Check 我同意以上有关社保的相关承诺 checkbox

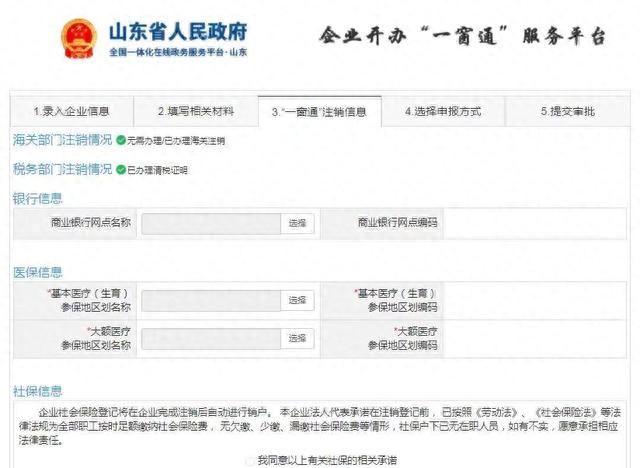[x=250, y=461]
